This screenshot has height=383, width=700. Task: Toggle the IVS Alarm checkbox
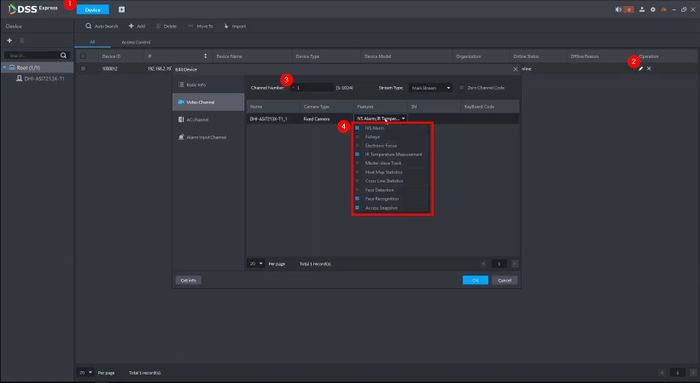(357, 128)
